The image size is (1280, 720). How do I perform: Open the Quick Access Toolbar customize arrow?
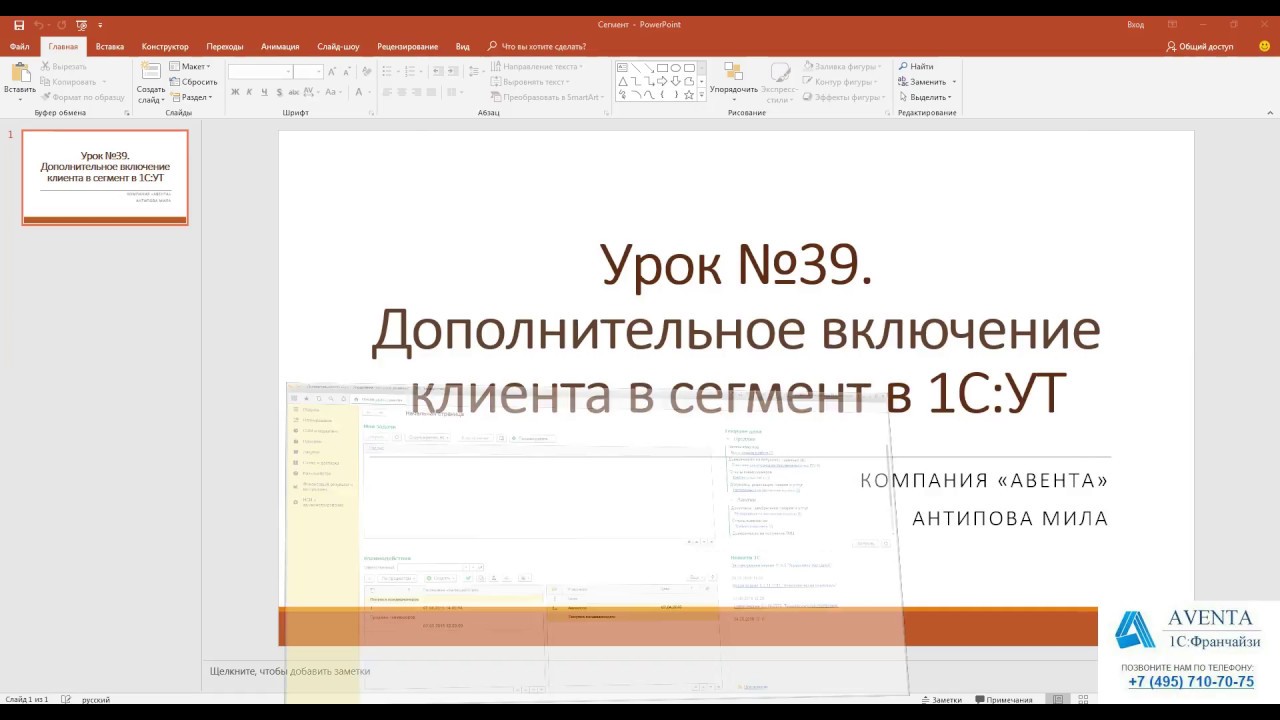100,25
